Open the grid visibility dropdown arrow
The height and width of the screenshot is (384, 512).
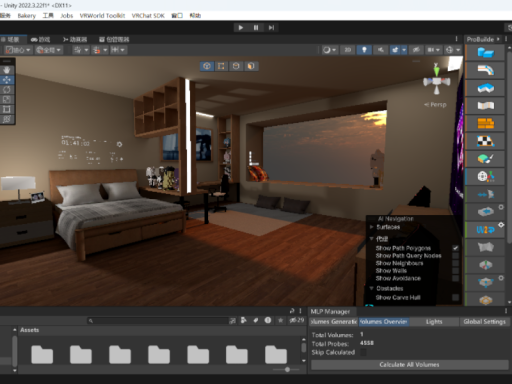86,50
